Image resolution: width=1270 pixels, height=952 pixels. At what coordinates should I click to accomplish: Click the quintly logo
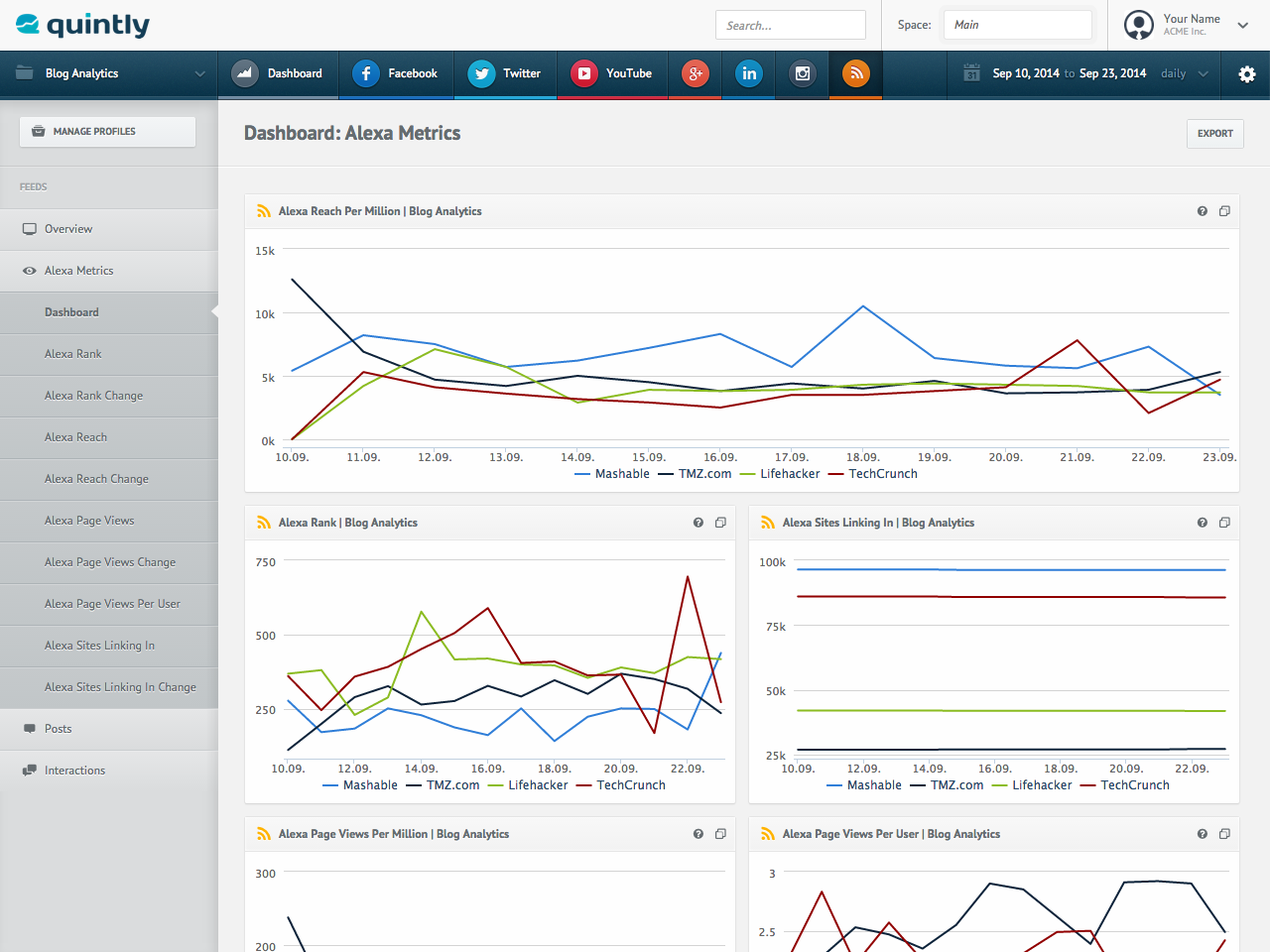[x=83, y=25]
